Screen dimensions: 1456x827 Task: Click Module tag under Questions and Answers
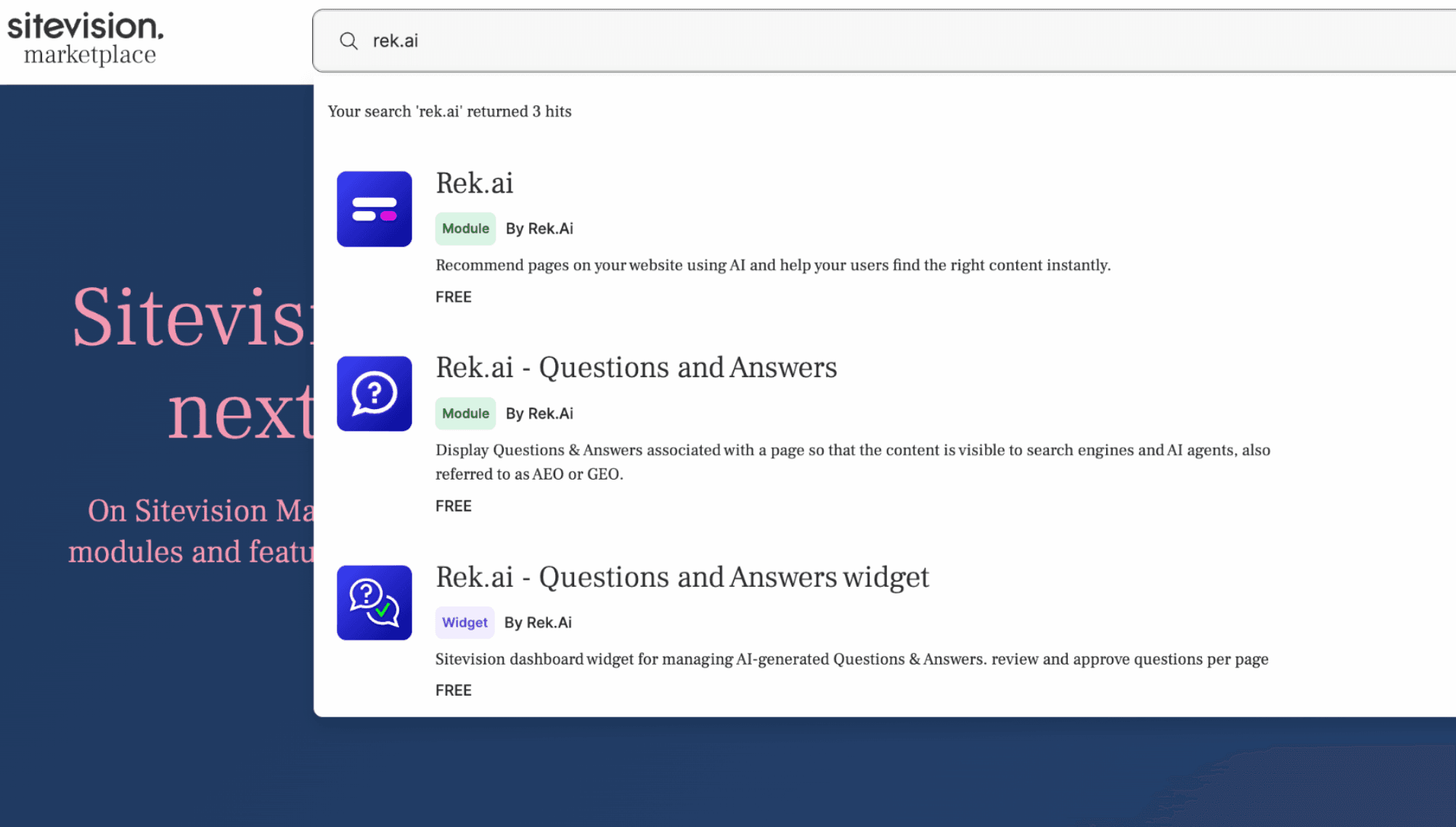[x=465, y=413]
